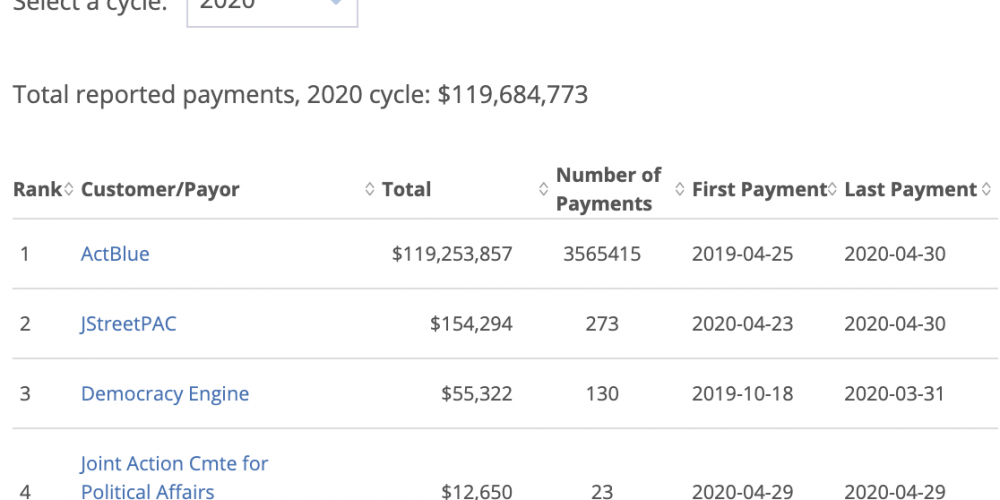Open Joint Action Cmte for Political Affairs link
The width and height of the screenshot is (1000, 500).
(174, 477)
